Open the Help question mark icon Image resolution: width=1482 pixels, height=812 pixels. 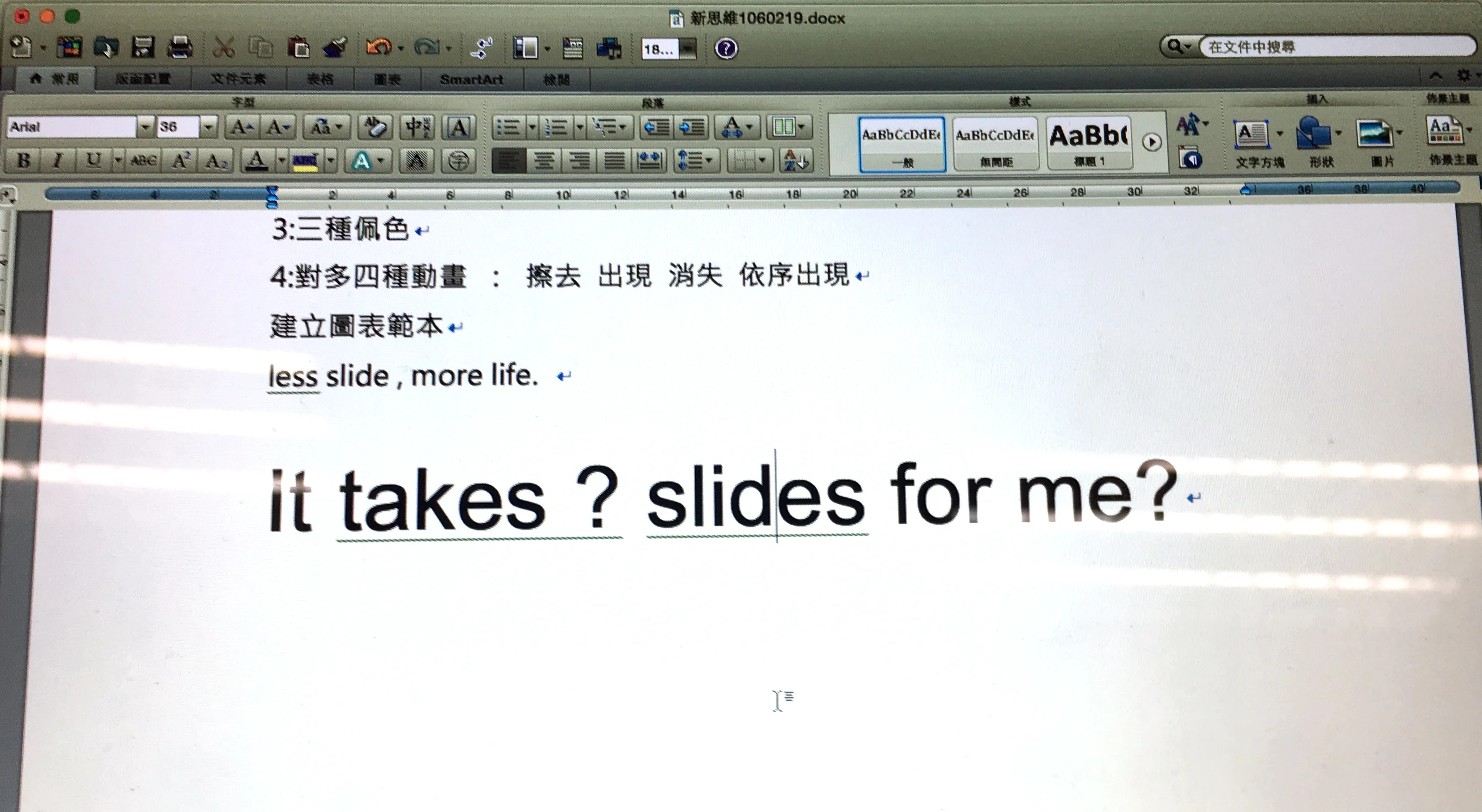coord(726,48)
